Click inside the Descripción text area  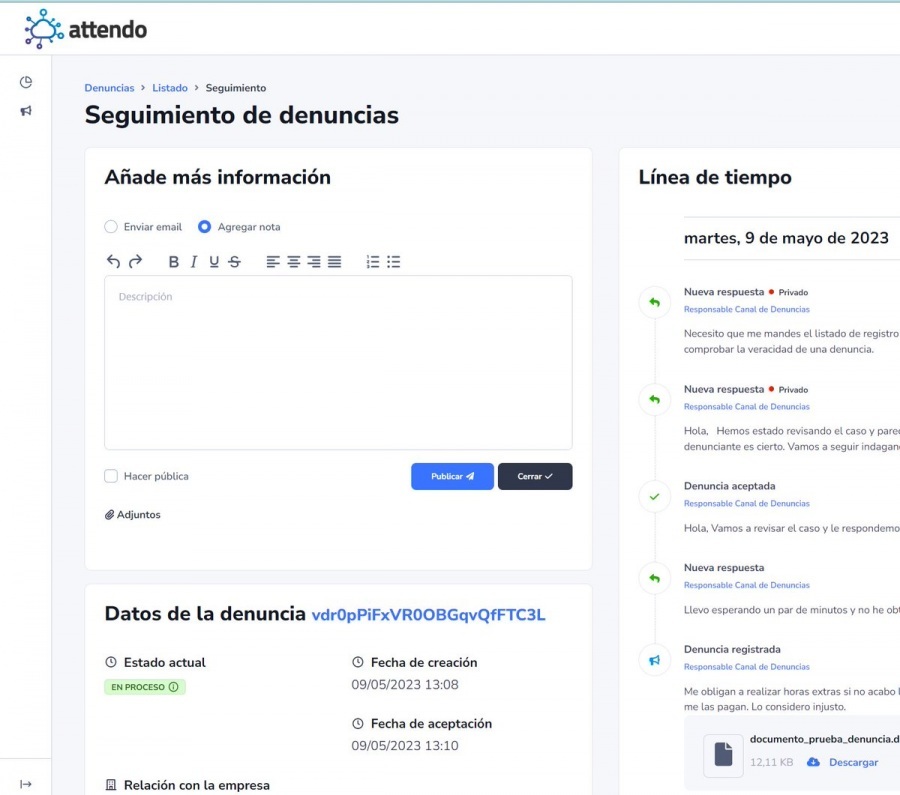tap(338, 365)
